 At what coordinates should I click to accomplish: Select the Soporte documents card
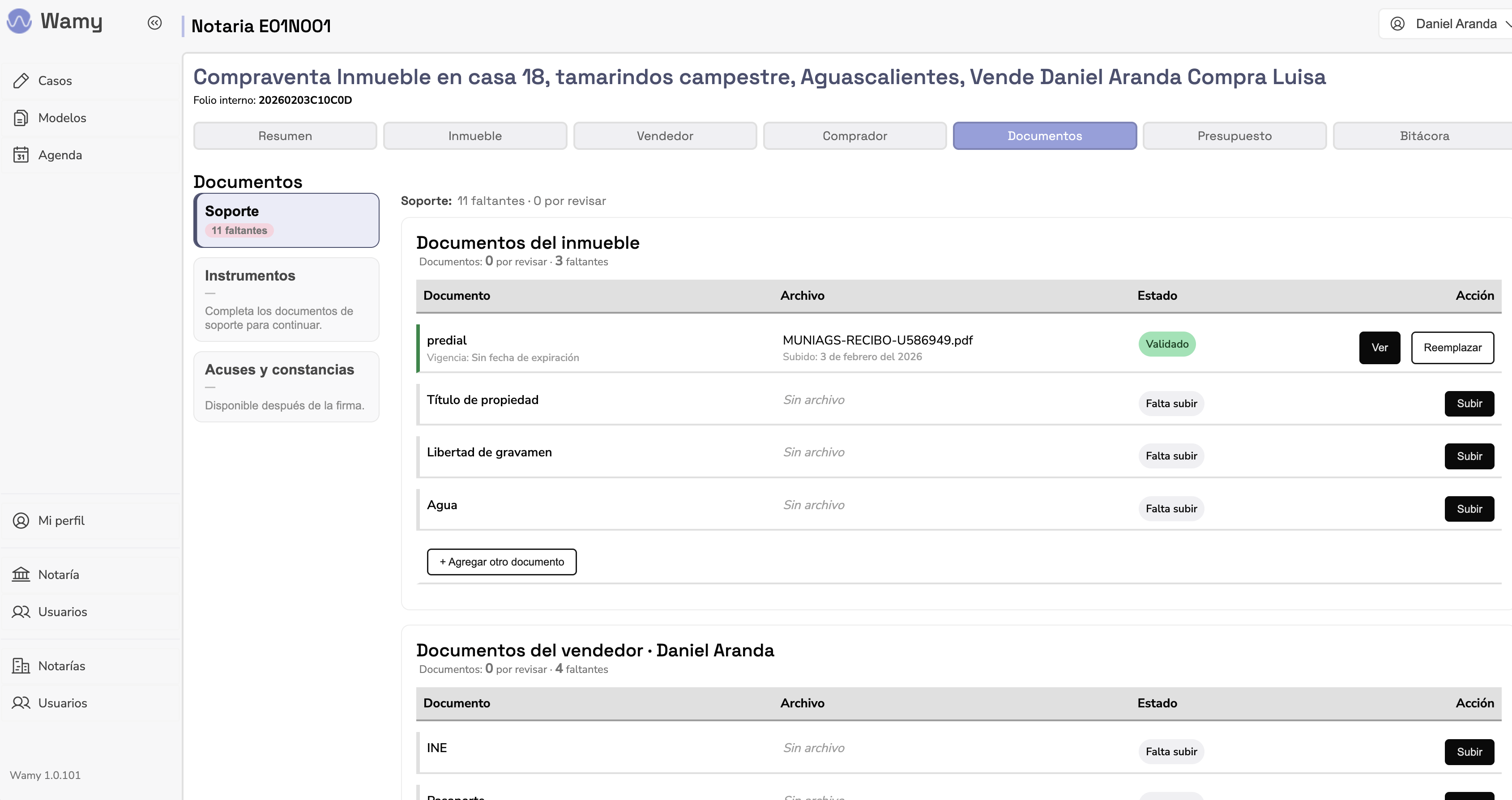(286, 220)
